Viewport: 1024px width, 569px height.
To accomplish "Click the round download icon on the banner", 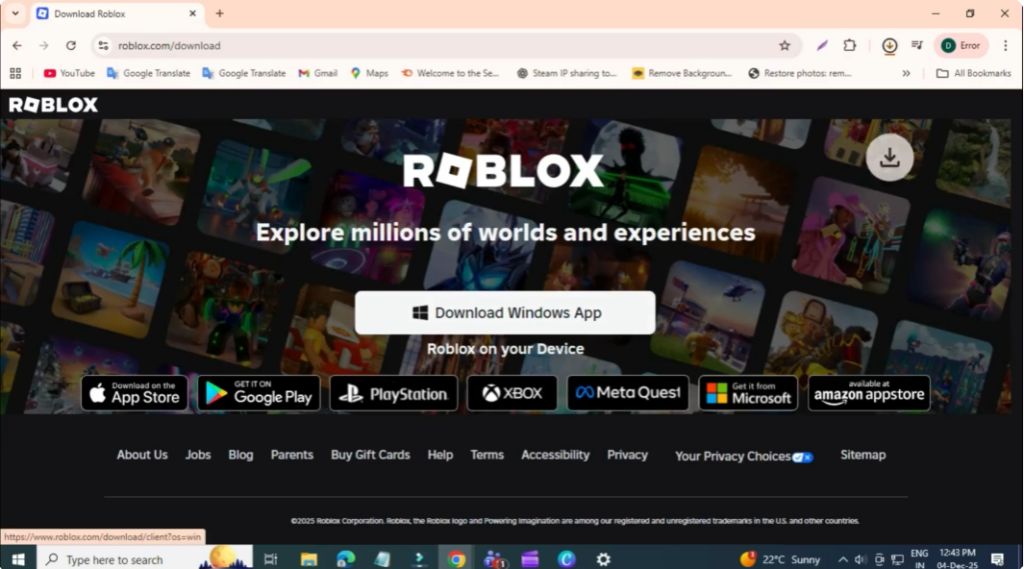I will (889, 157).
